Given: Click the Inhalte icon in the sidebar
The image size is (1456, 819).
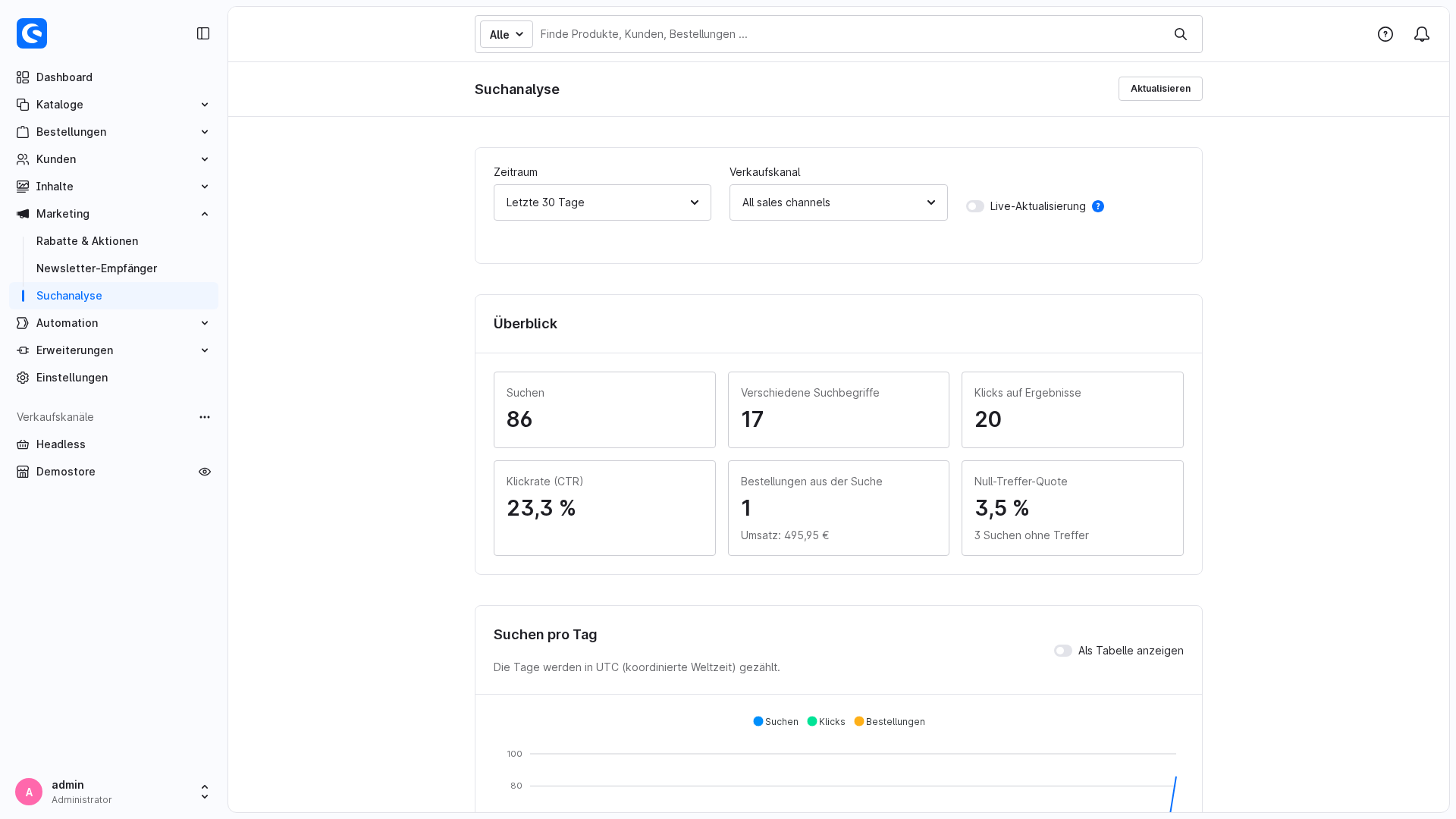Looking at the screenshot, I should click(23, 187).
